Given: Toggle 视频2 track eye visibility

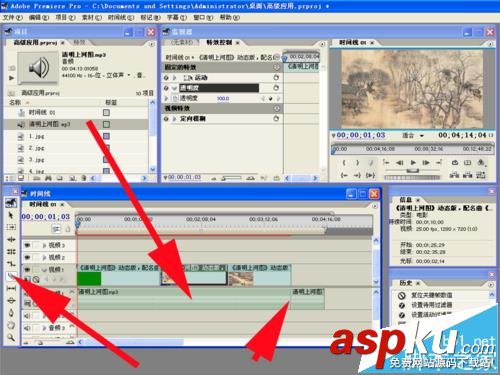Looking at the screenshot, I should pyautogui.click(x=27, y=257).
